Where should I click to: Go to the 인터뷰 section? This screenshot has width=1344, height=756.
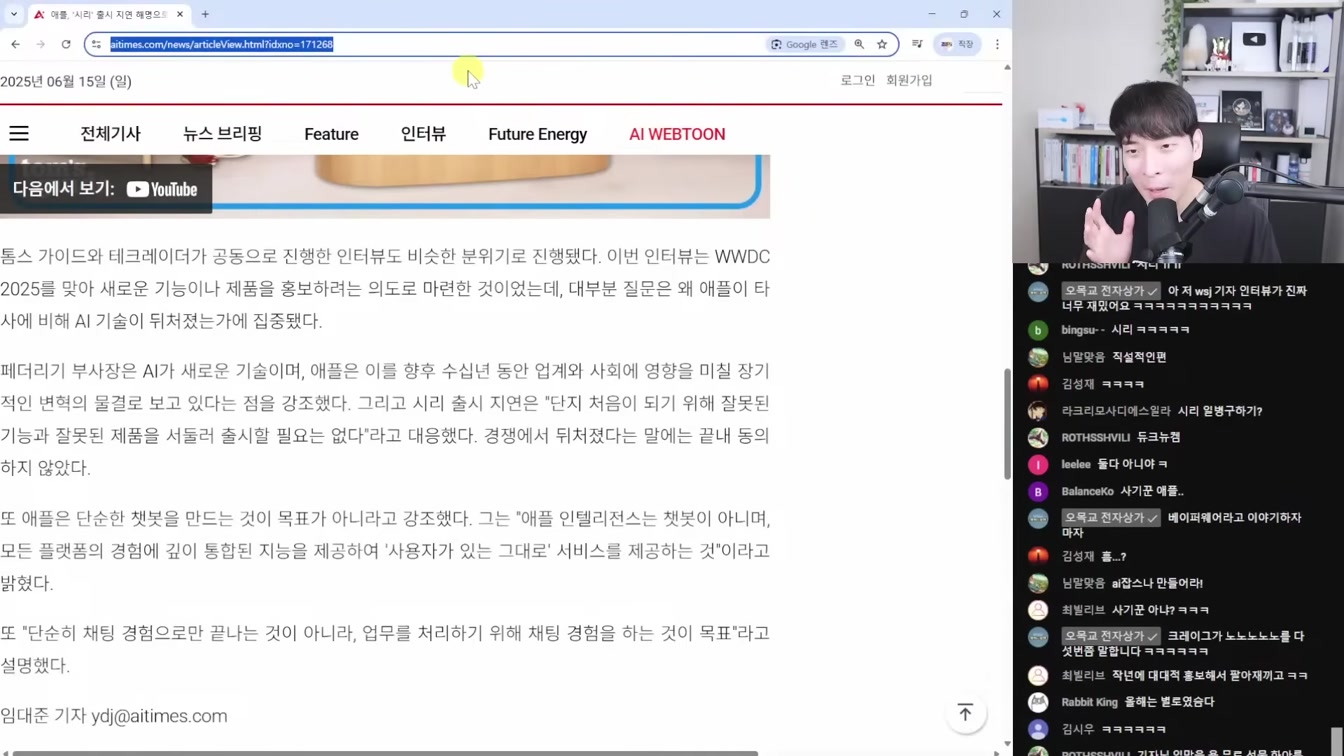coord(423,134)
